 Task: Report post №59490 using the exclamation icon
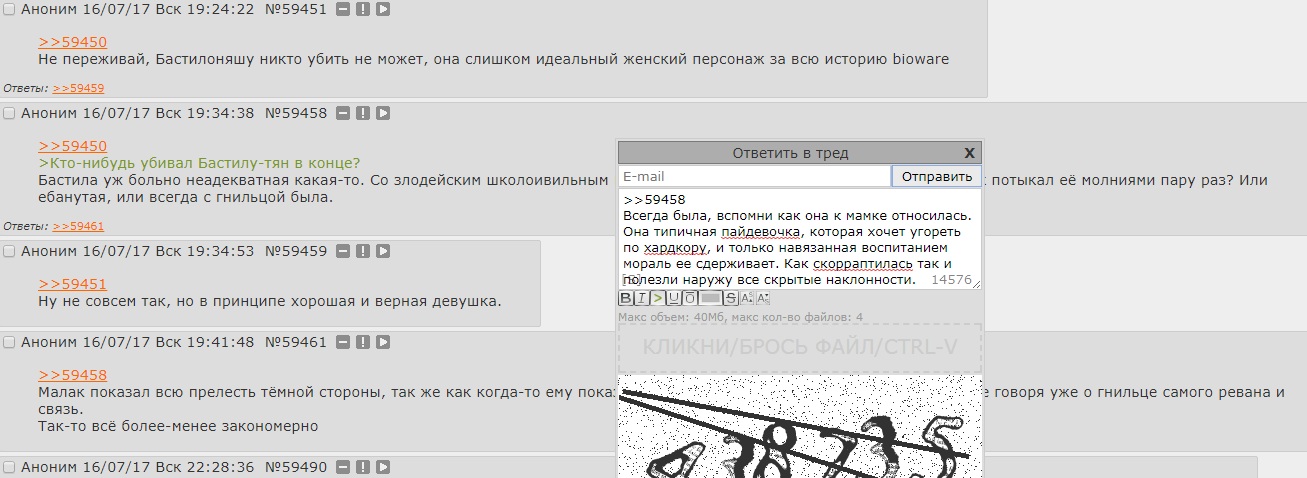click(x=363, y=467)
